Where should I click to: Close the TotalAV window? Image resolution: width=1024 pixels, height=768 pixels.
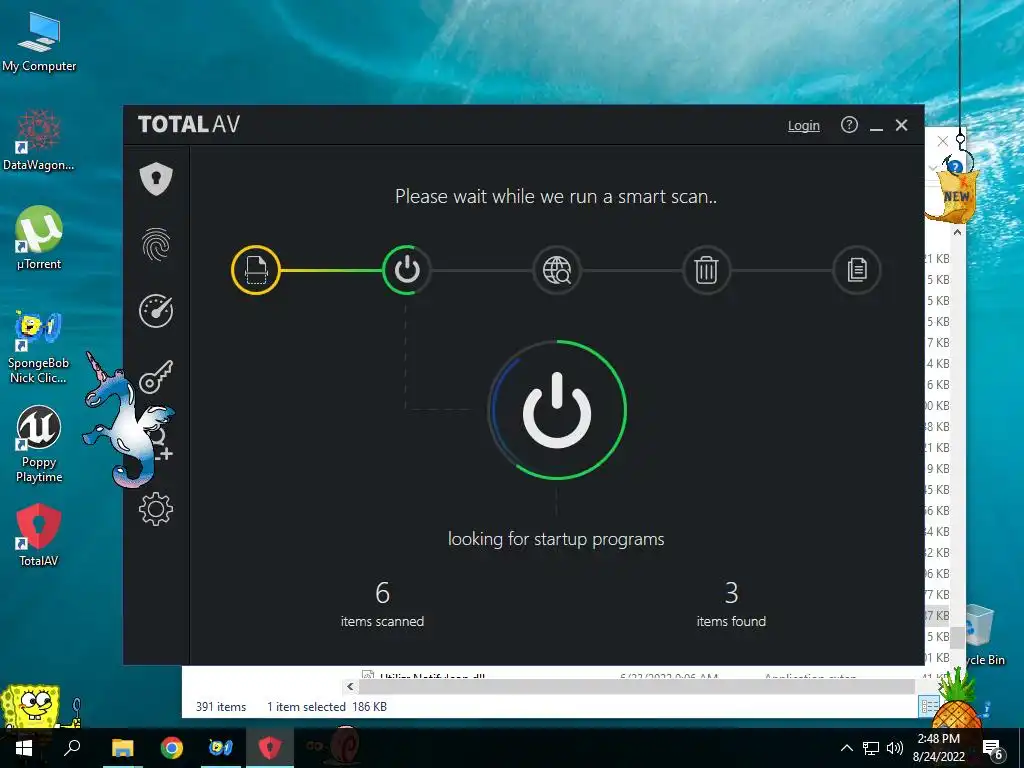click(x=901, y=125)
